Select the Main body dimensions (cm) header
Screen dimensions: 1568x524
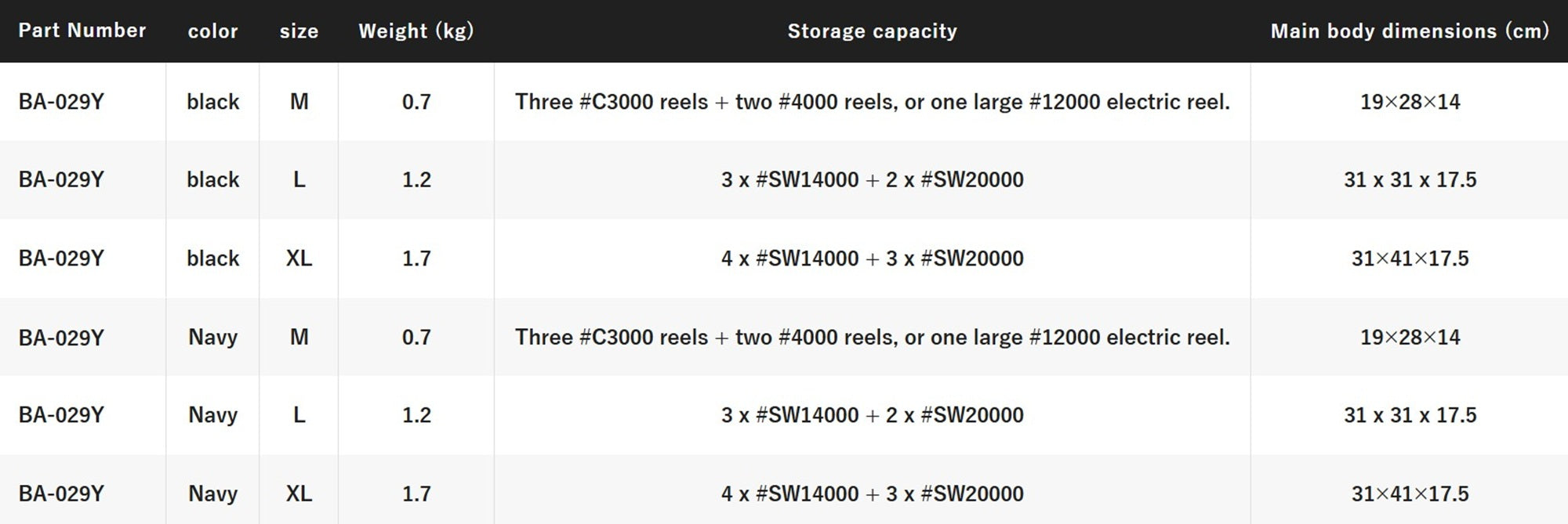click(x=1410, y=31)
